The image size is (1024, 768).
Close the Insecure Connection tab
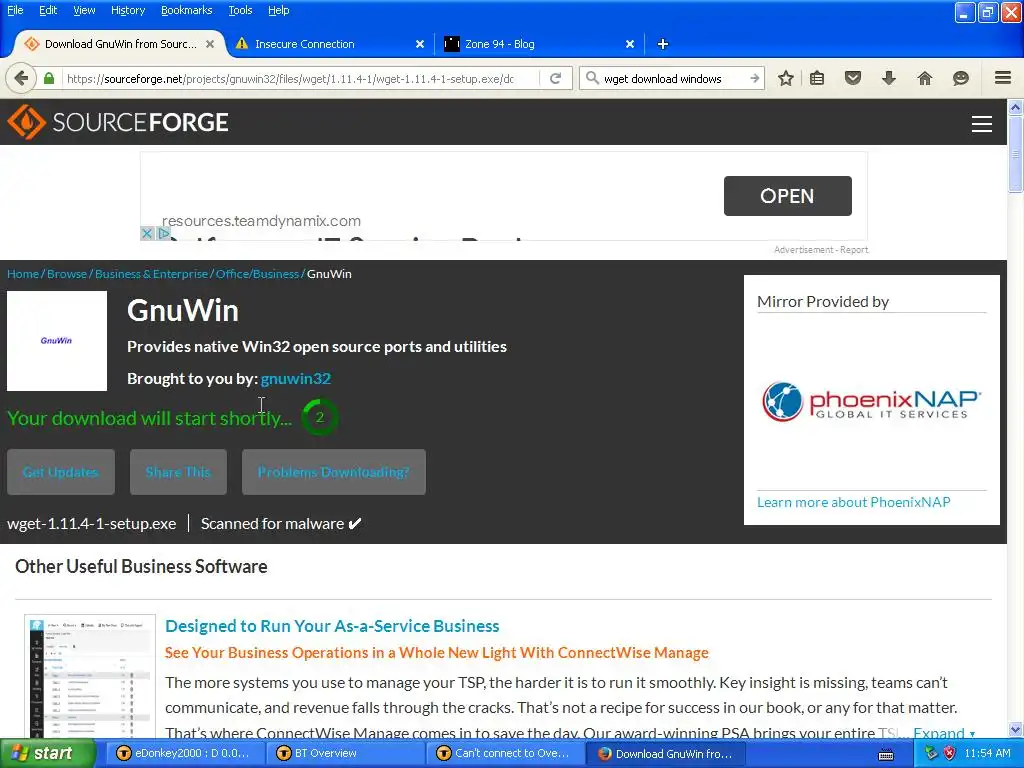tap(420, 44)
